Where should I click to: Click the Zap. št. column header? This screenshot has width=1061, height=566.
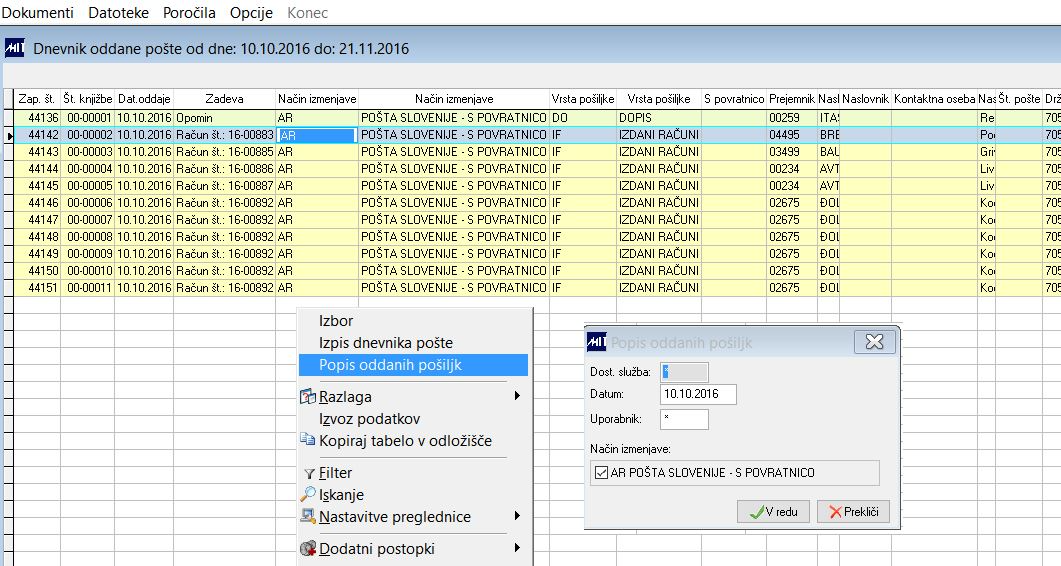(37, 99)
